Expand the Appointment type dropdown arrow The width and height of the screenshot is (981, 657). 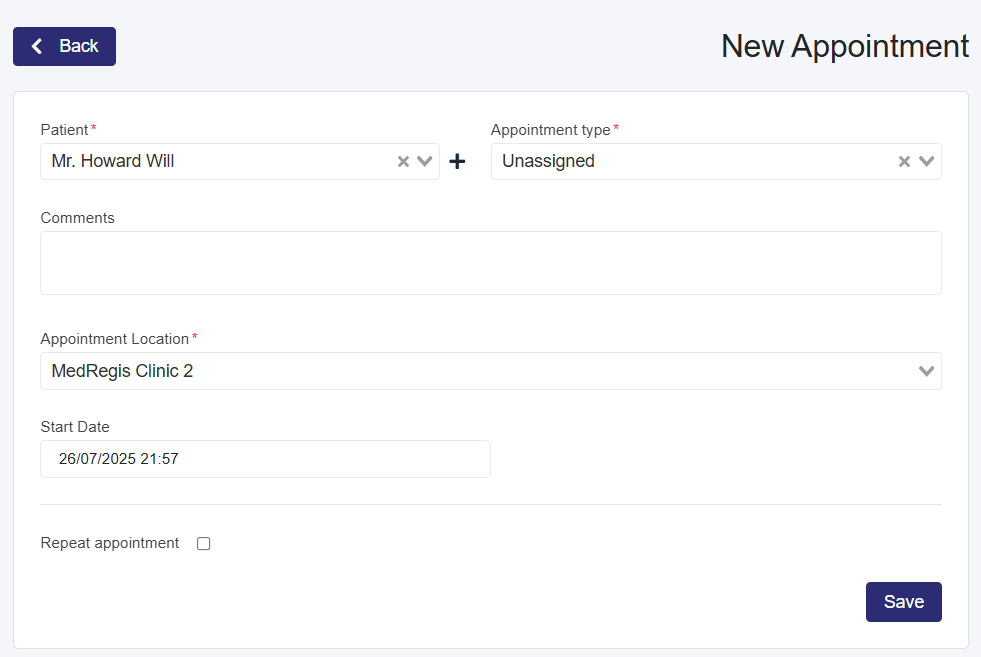click(927, 162)
